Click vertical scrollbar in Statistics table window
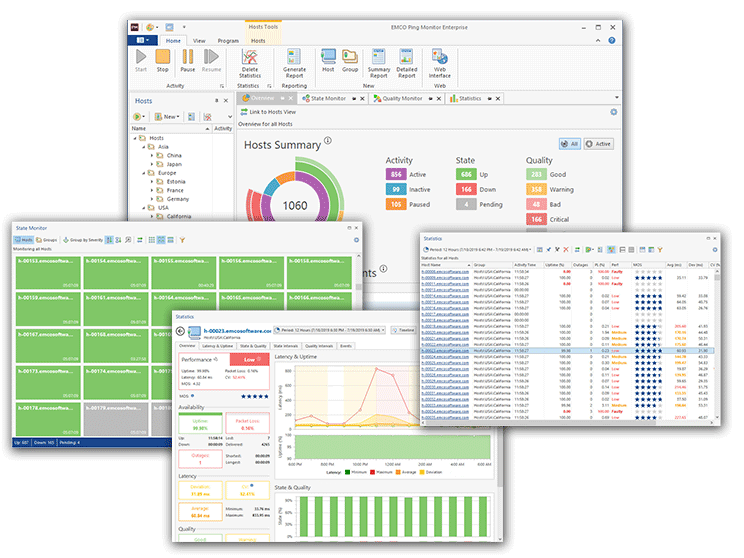 [x=717, y=344]
